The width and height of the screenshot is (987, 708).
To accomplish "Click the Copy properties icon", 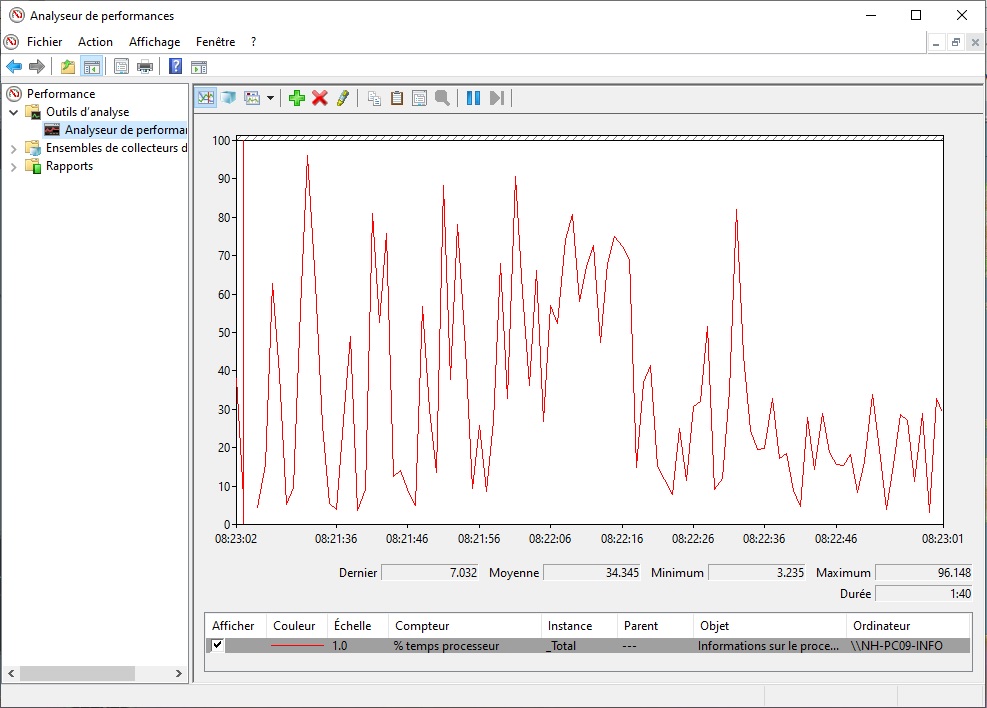I will tap(374, 98).
